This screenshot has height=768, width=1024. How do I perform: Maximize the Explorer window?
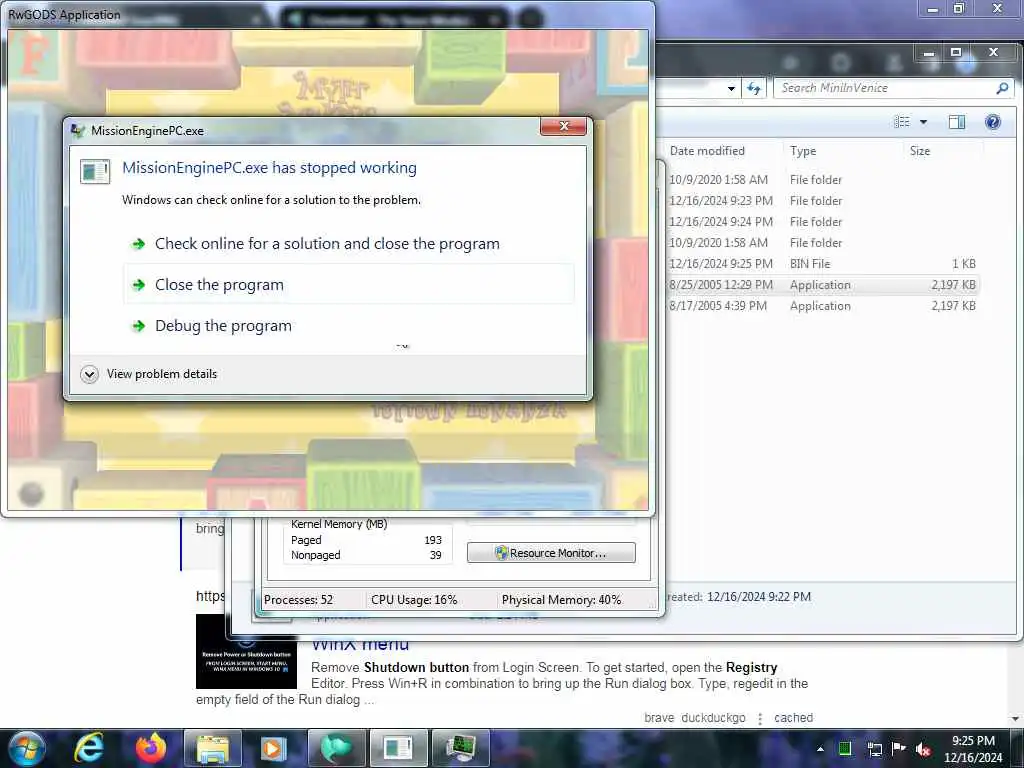click(956, 52)
